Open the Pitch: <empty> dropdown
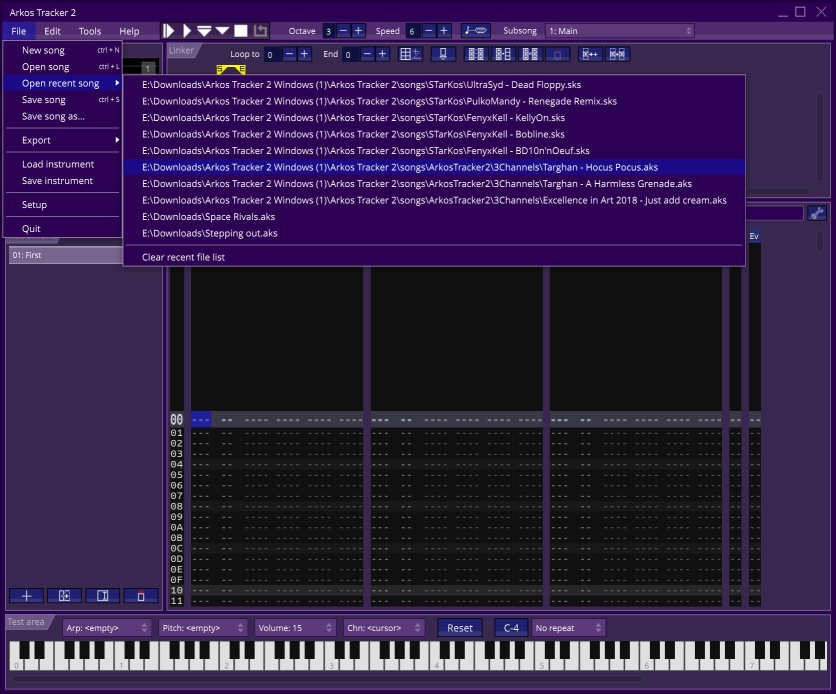836x694 pixels. (x=203, y=628)
